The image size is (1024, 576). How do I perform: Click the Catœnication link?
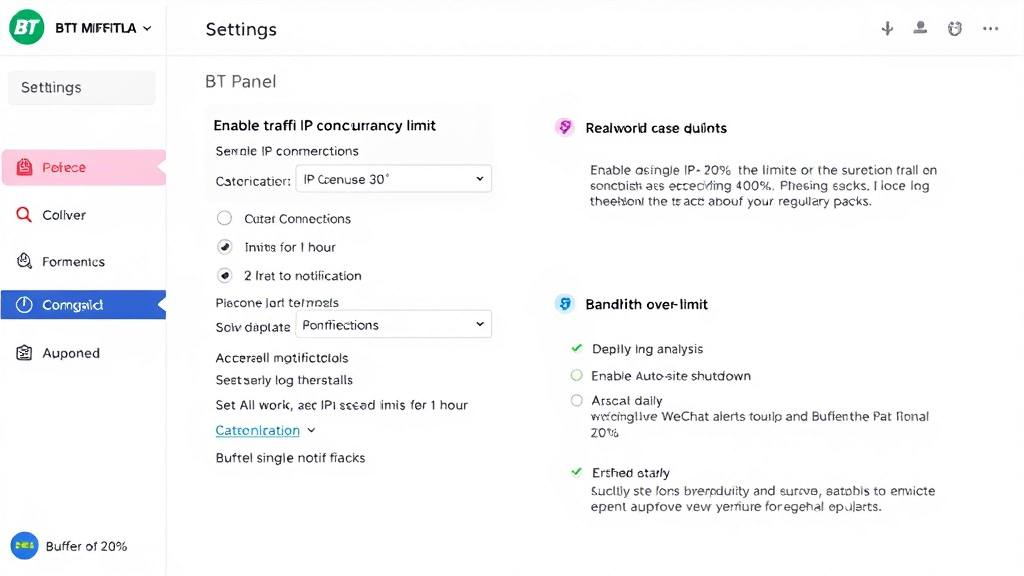click(257, 430)
